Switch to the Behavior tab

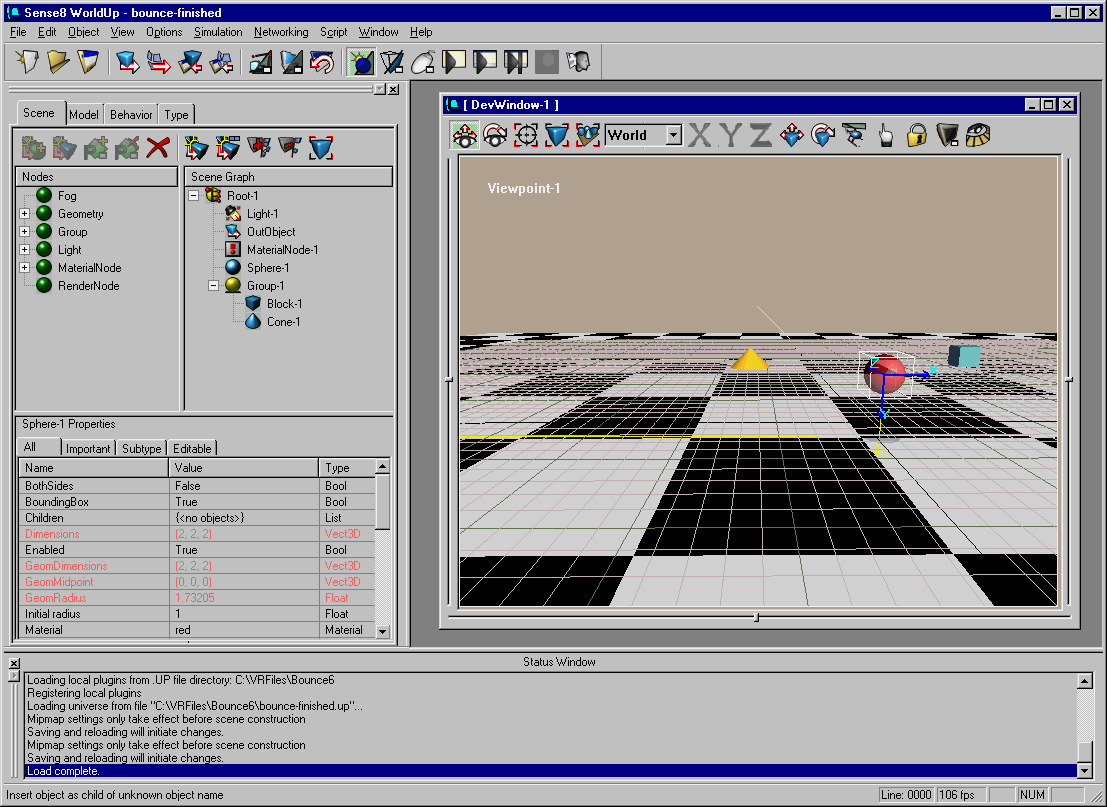(131, 114)
